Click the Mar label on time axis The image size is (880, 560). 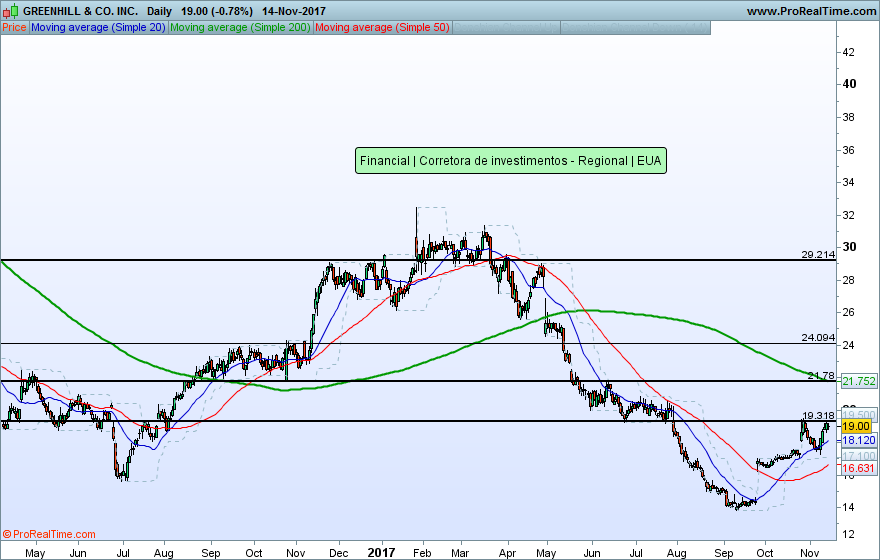[x=460, y=553]
